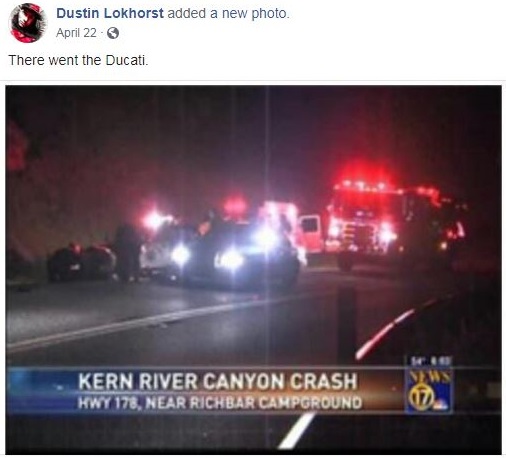
Task: Click the dark vehicle at photo left
Action: click(x=82, y=262)
